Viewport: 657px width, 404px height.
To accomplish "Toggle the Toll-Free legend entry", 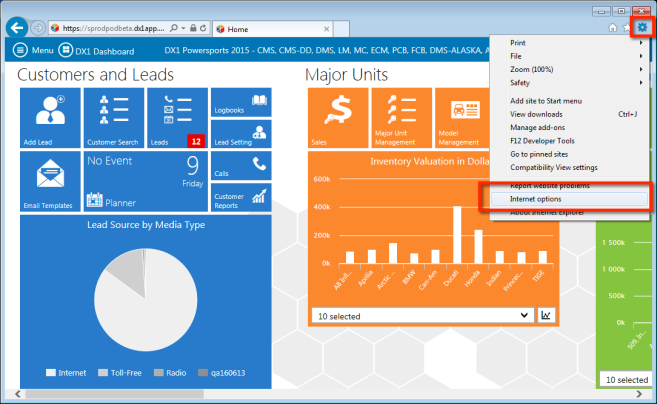I will click(x=120, y=373).
